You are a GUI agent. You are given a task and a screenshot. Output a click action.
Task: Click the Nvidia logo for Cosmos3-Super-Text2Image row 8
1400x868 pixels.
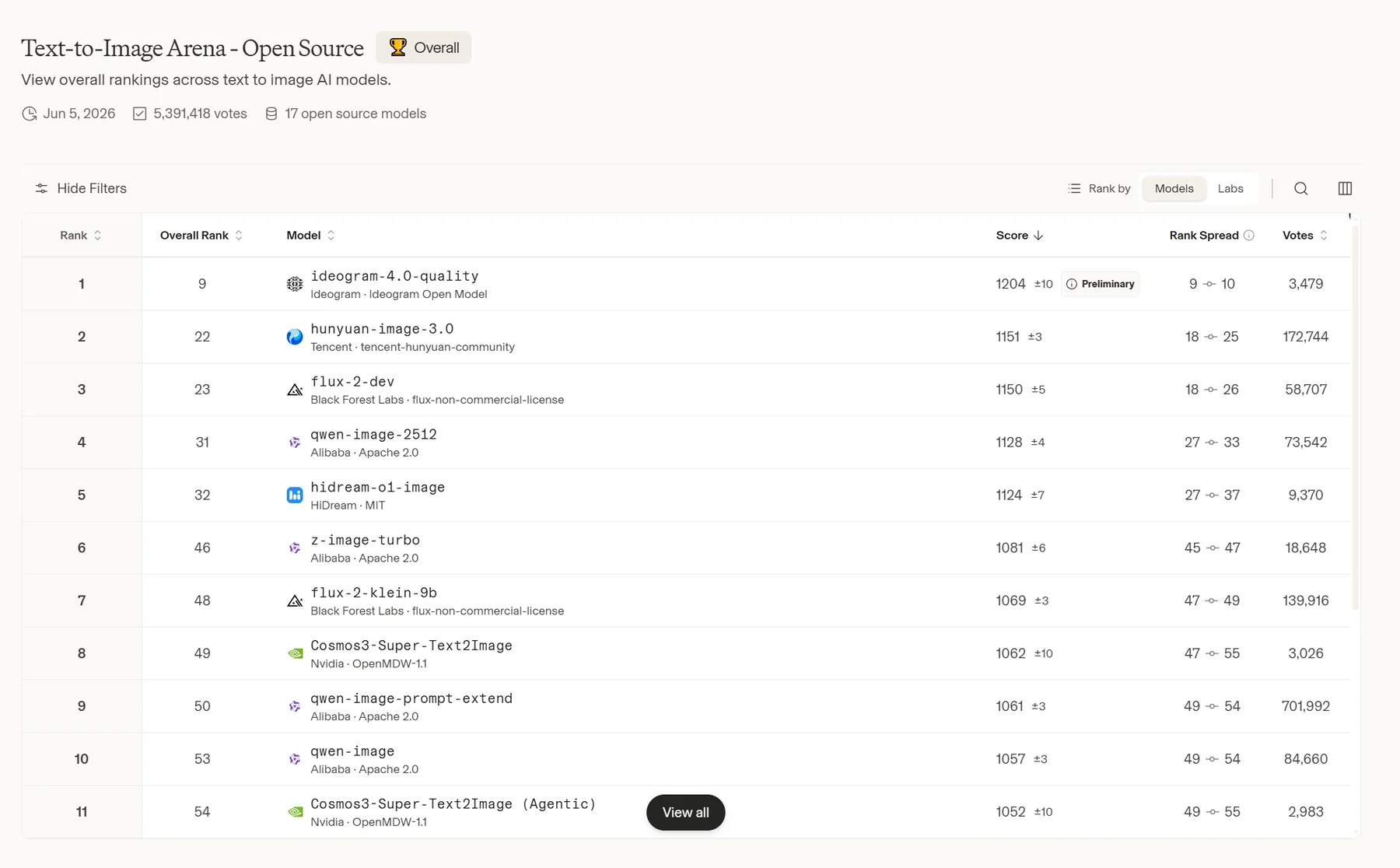(295, 653)
